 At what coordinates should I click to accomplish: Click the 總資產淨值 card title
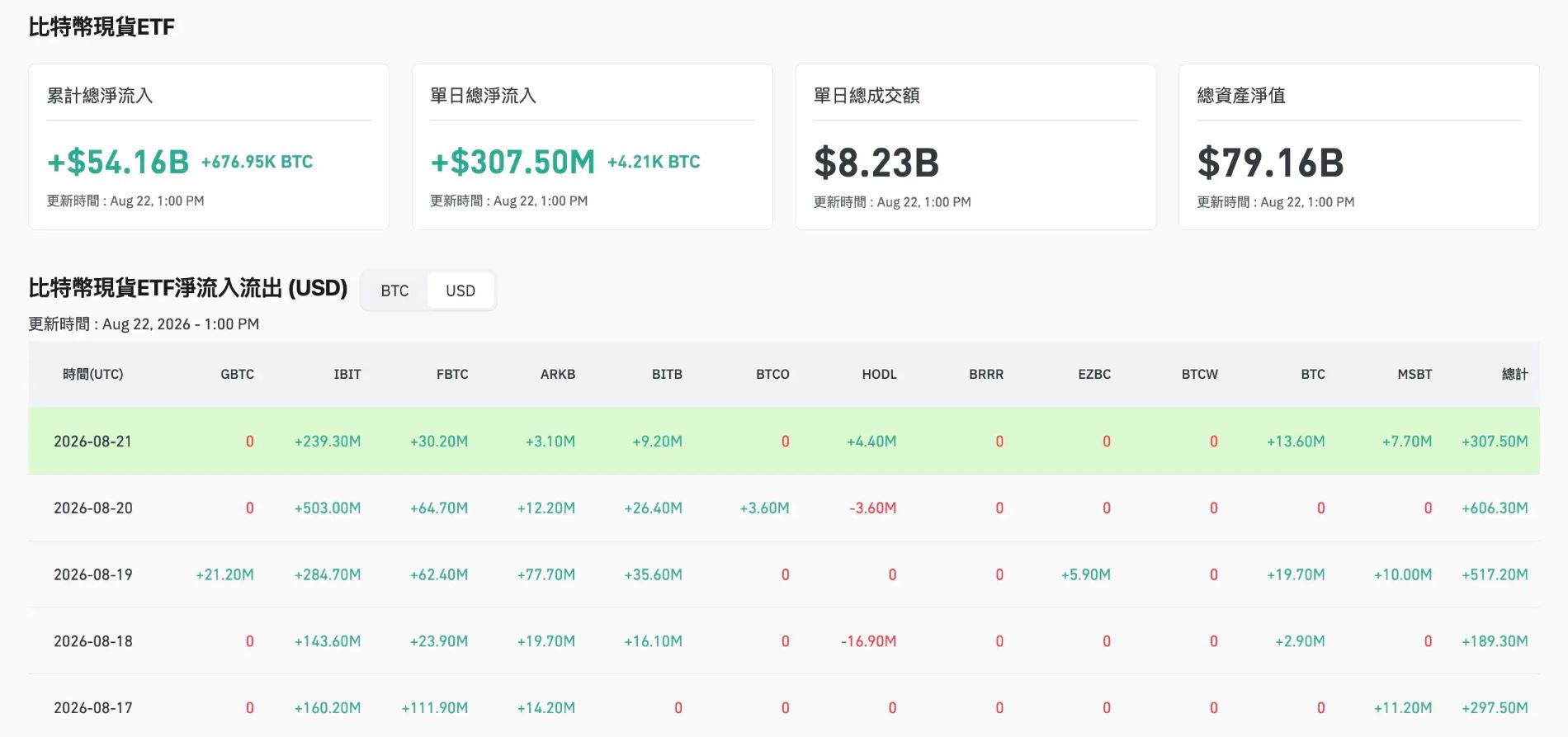pos(1241,96)
